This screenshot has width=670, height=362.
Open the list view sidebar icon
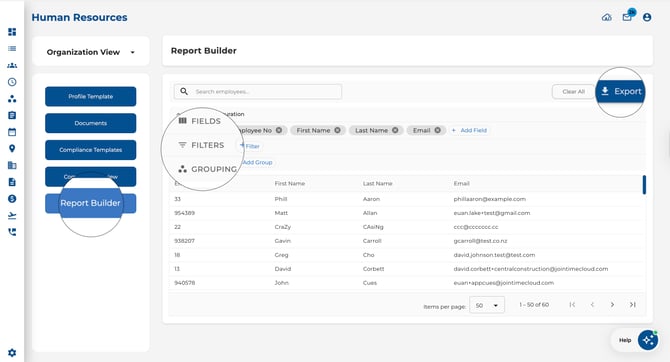(12, 49)
